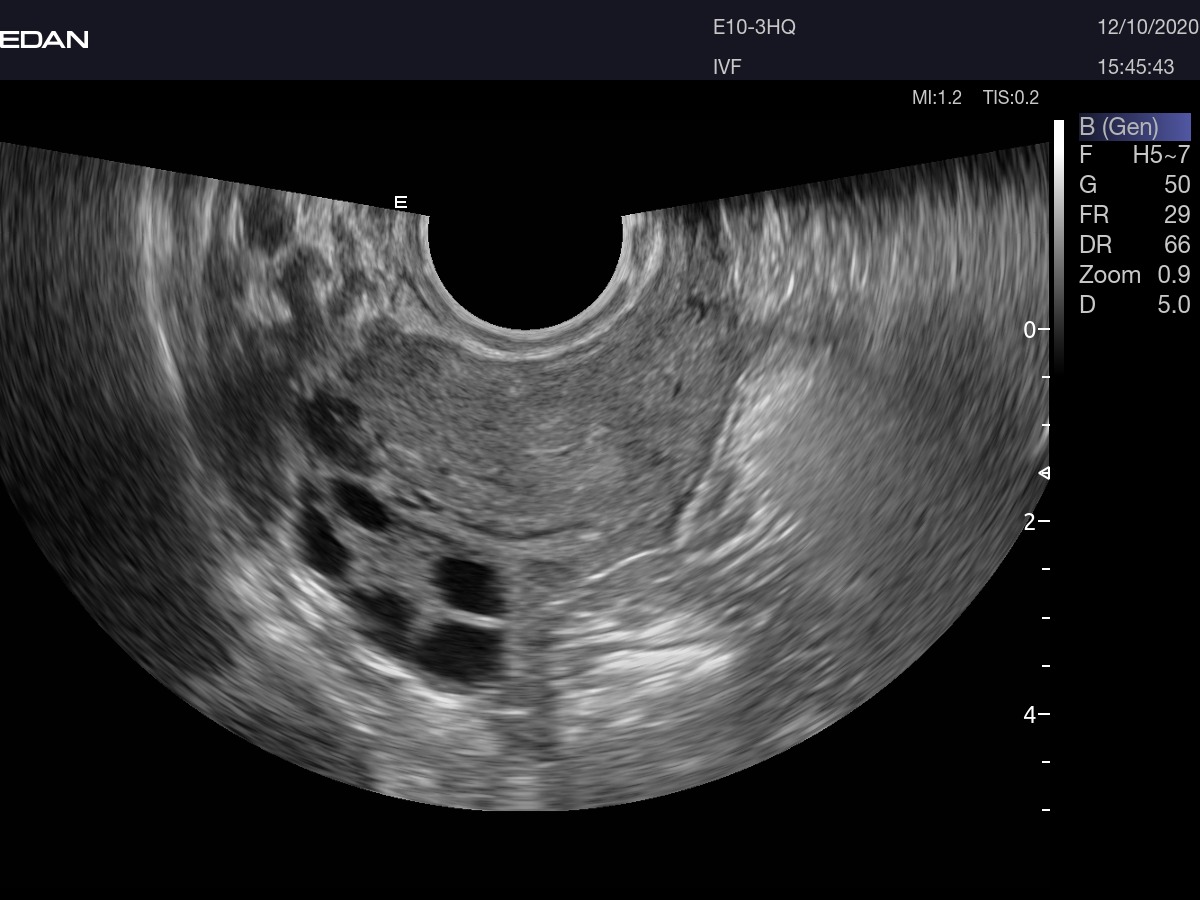Image resolution: width=1200 pixels, height=900 pixels.
Task: Click the E10-3HQ probe label
Action: click(754, 28)
